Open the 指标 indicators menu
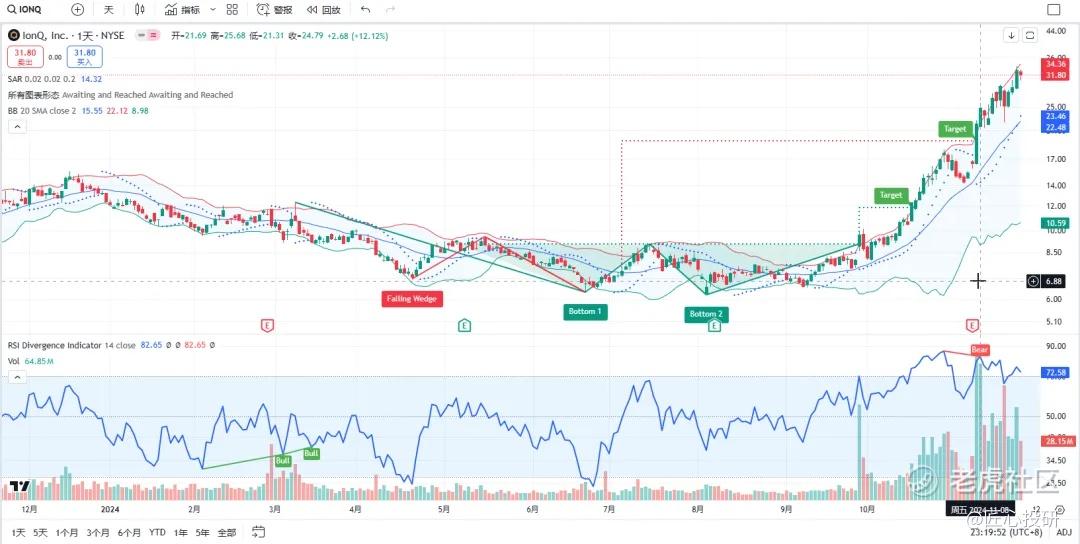 [x=183, y=10]
